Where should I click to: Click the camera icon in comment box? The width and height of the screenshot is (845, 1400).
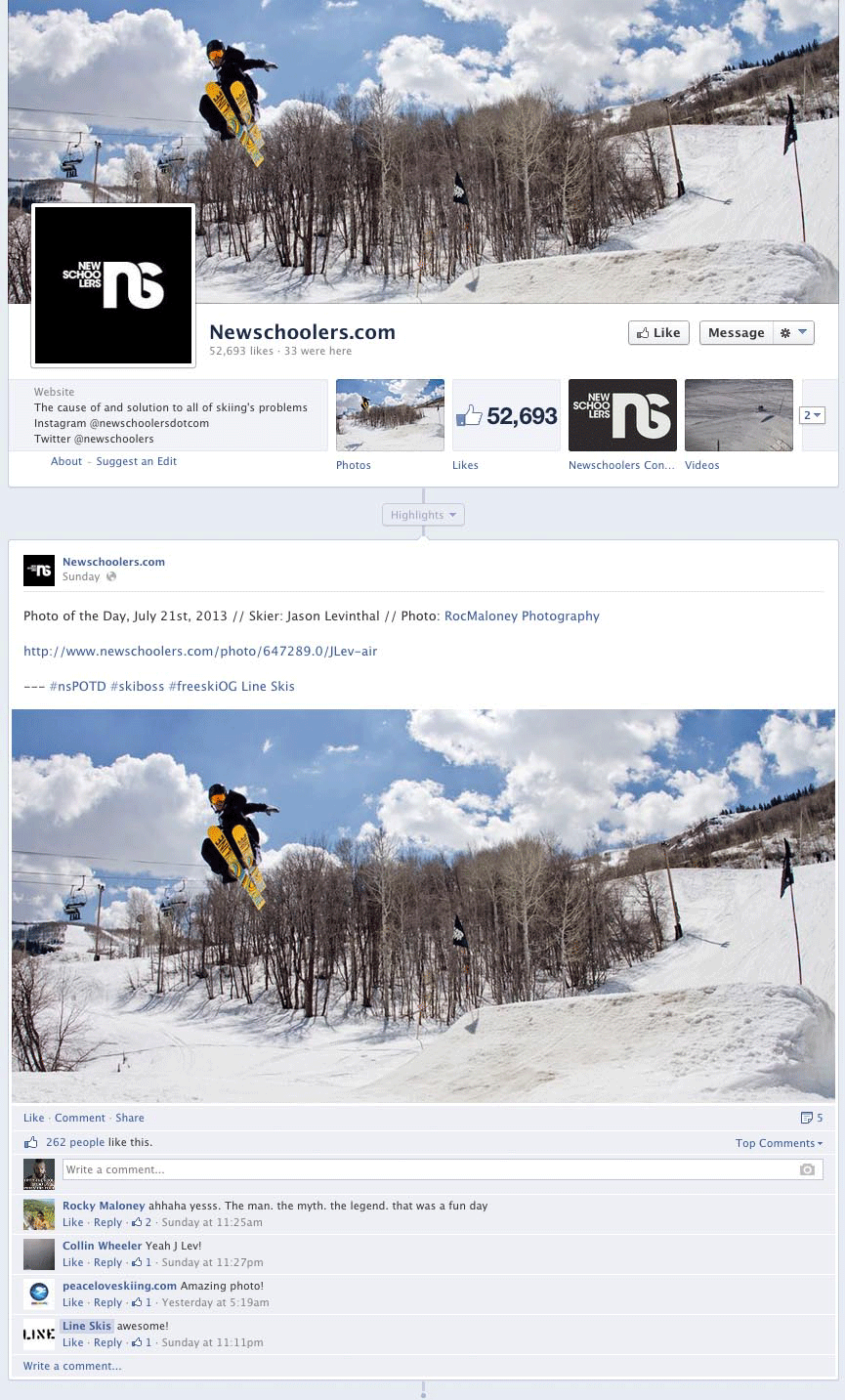(807, 1169)
